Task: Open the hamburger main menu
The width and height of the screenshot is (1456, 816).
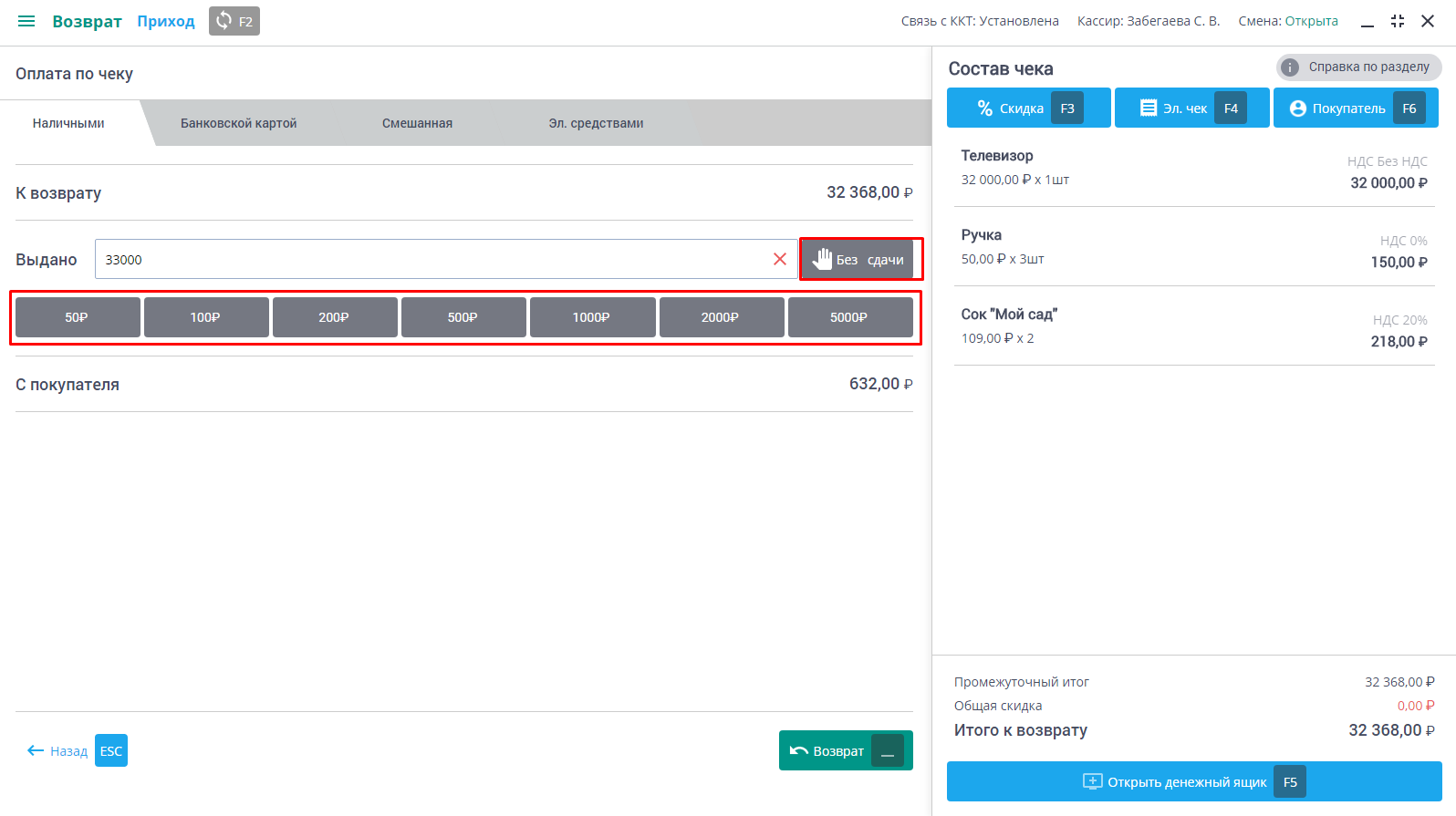Action: pyautogui.click(x=26, y=21)
